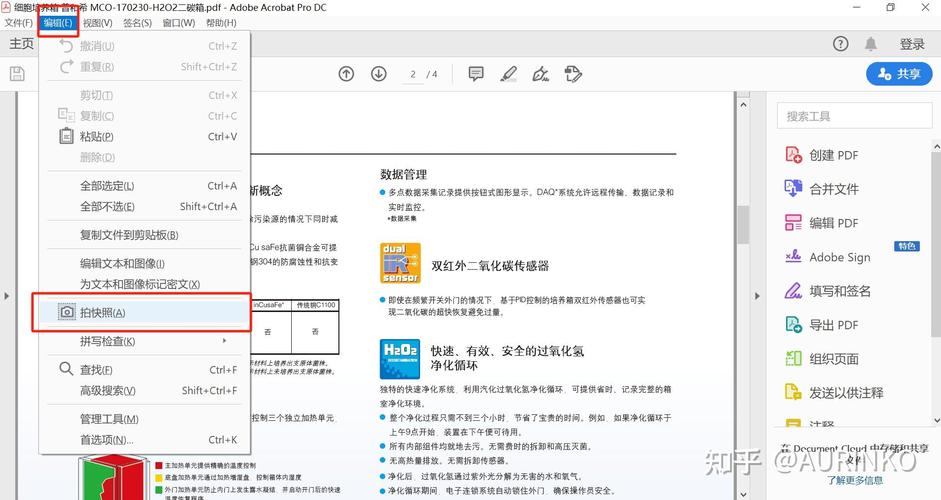Open the 填写和签名 tool
The image size is (941, 500).
(x=828, y=291)
